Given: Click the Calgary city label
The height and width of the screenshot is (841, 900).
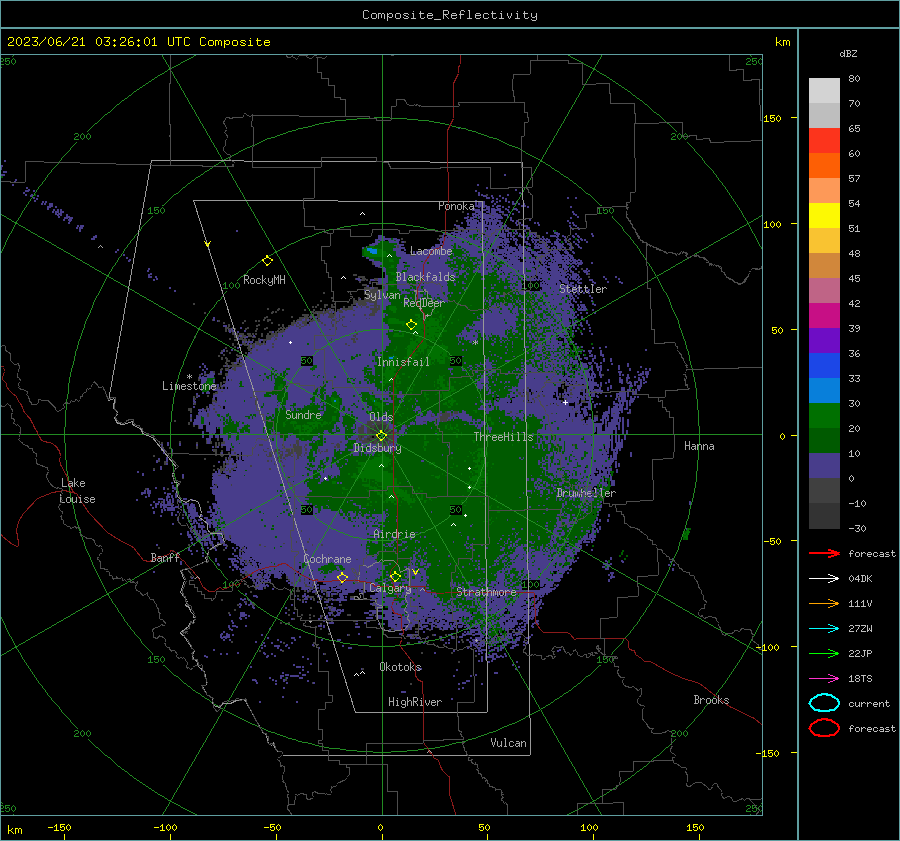Looking at the screenshot, I should coord(390,588).
